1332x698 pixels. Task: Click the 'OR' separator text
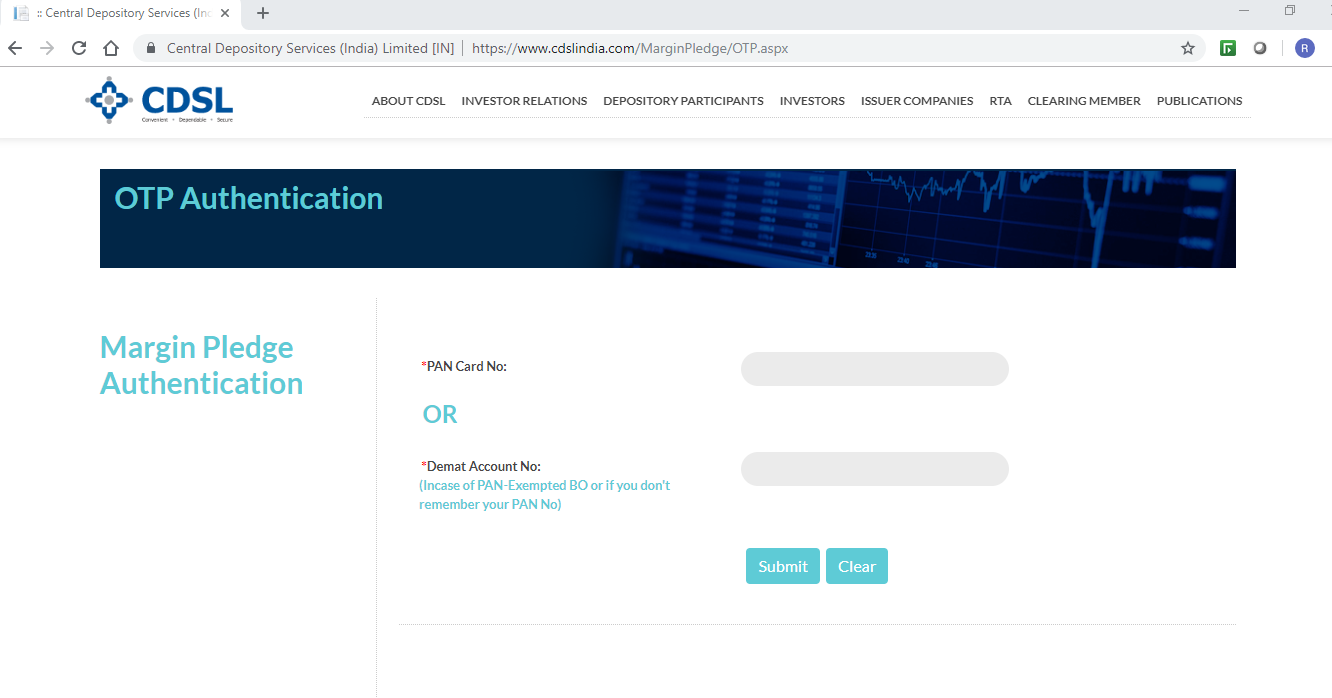tap(440, 415)
